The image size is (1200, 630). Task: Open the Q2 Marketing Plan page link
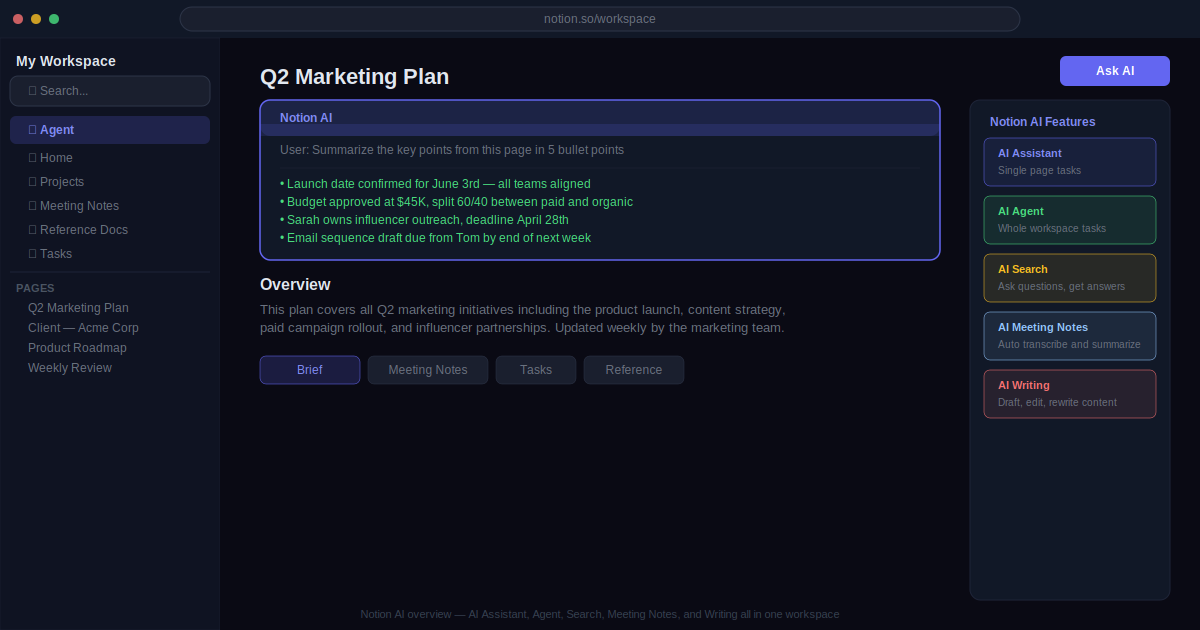[78, 308]
